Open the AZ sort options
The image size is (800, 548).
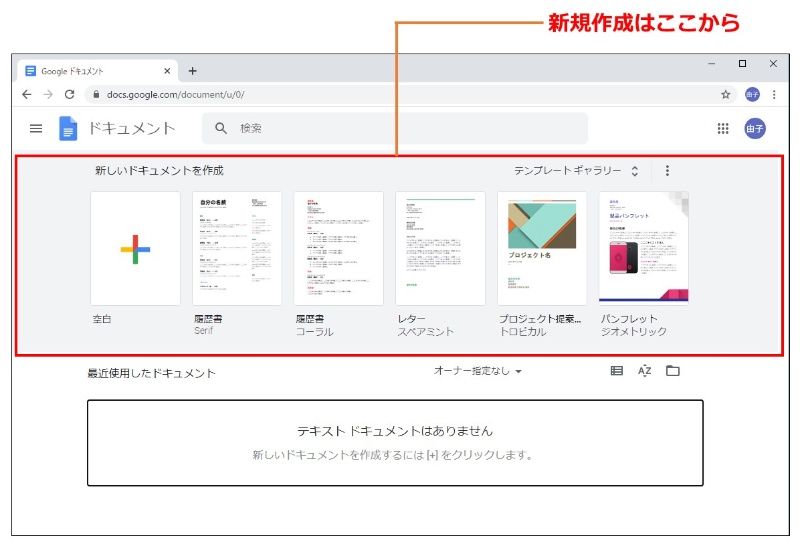click(645, 371)
